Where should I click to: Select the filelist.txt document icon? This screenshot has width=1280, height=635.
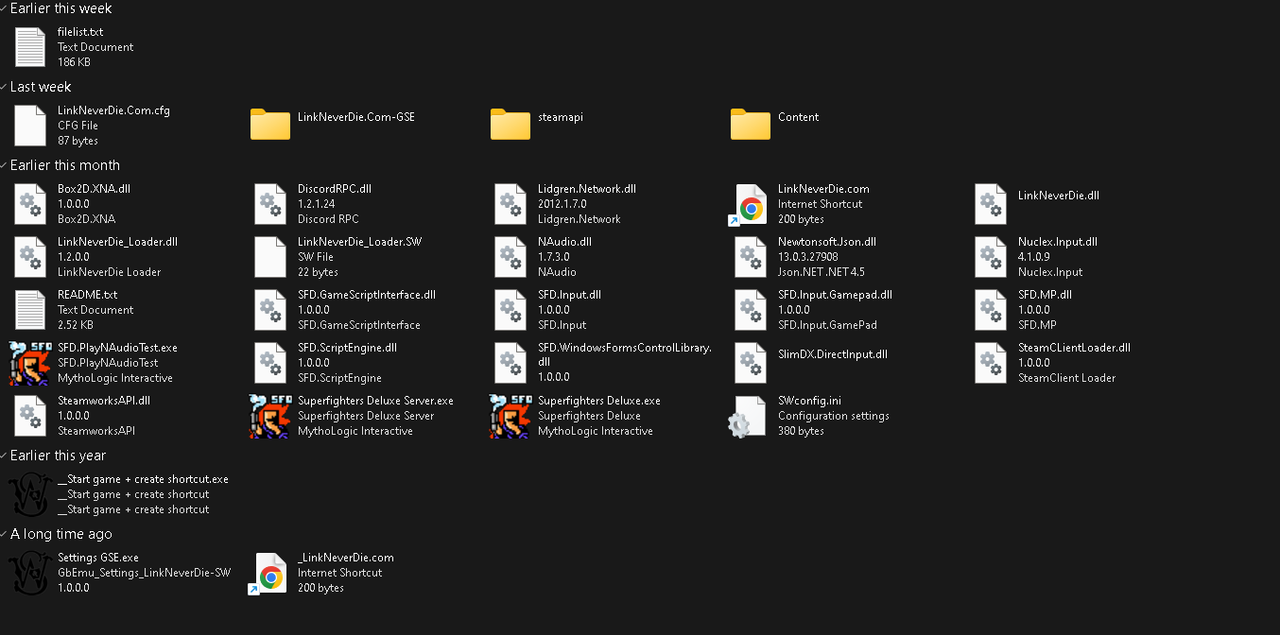tap(30, 47)
